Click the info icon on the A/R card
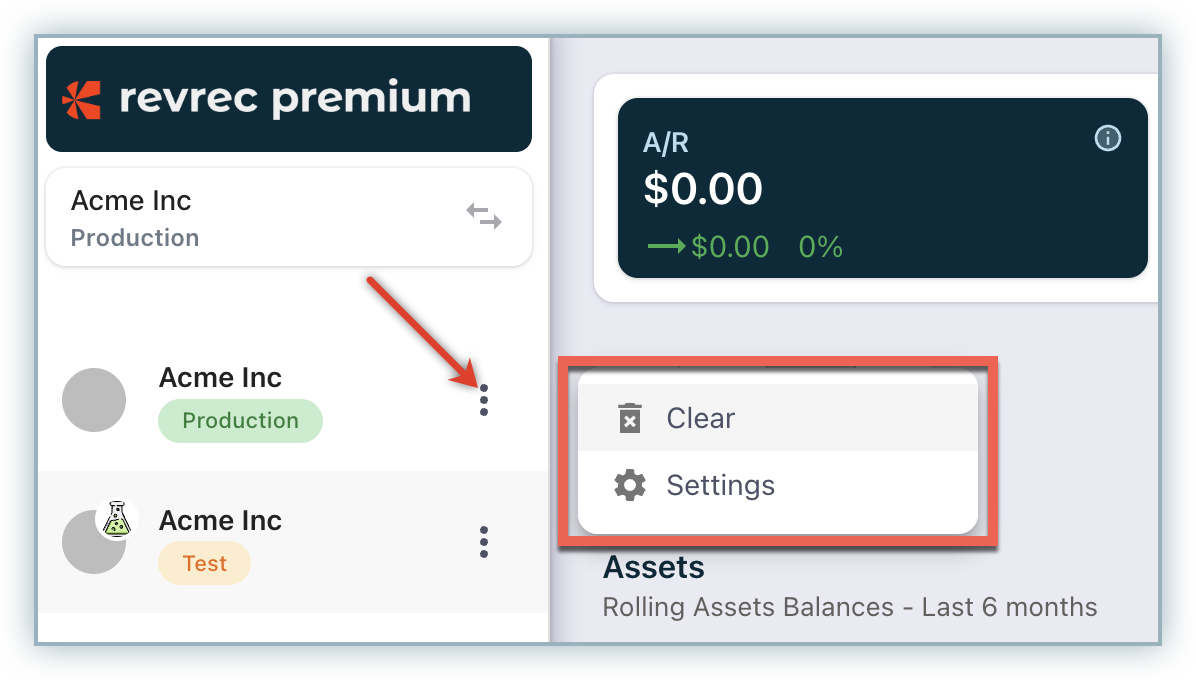 [1108, 138]
